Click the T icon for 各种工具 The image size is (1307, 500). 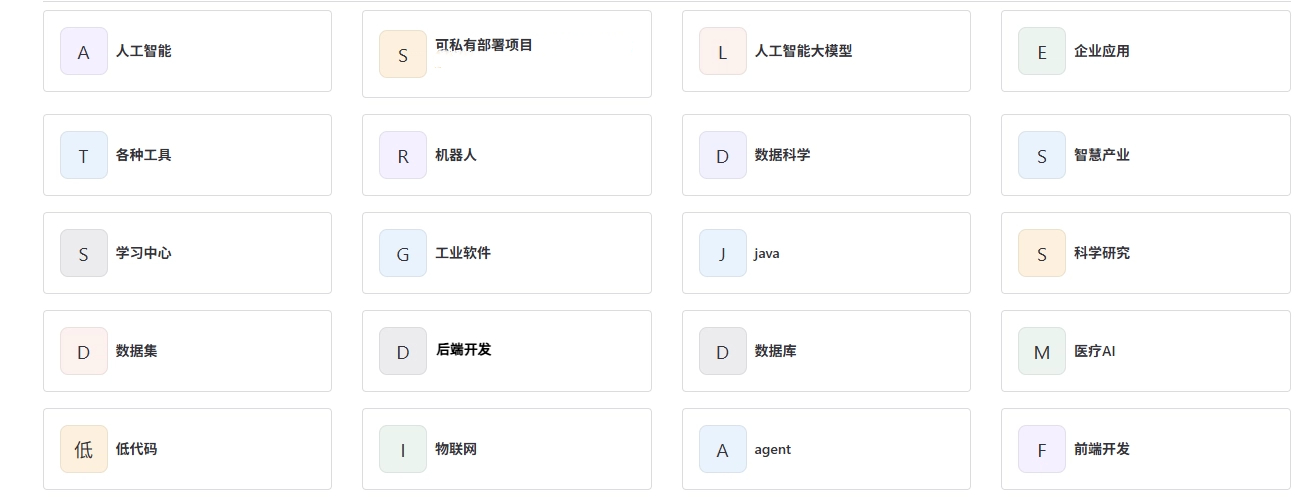pyautogui.click(x=84, y=155)
